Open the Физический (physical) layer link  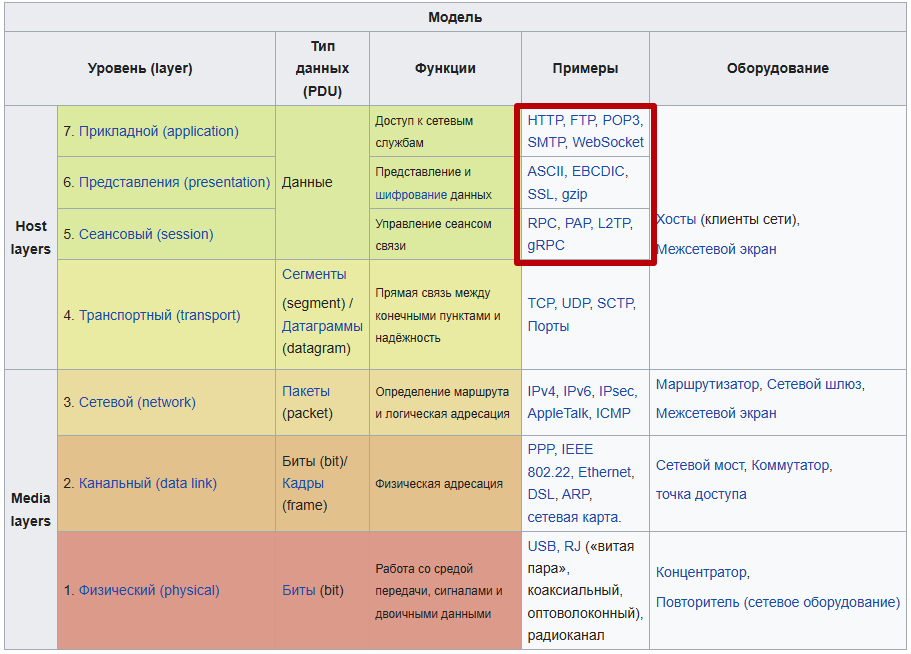click(x=149, y=590)
